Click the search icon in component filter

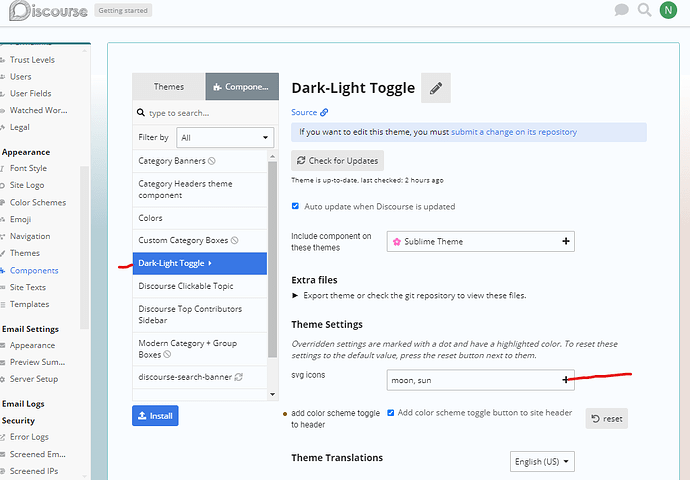[x=141, y=113]
